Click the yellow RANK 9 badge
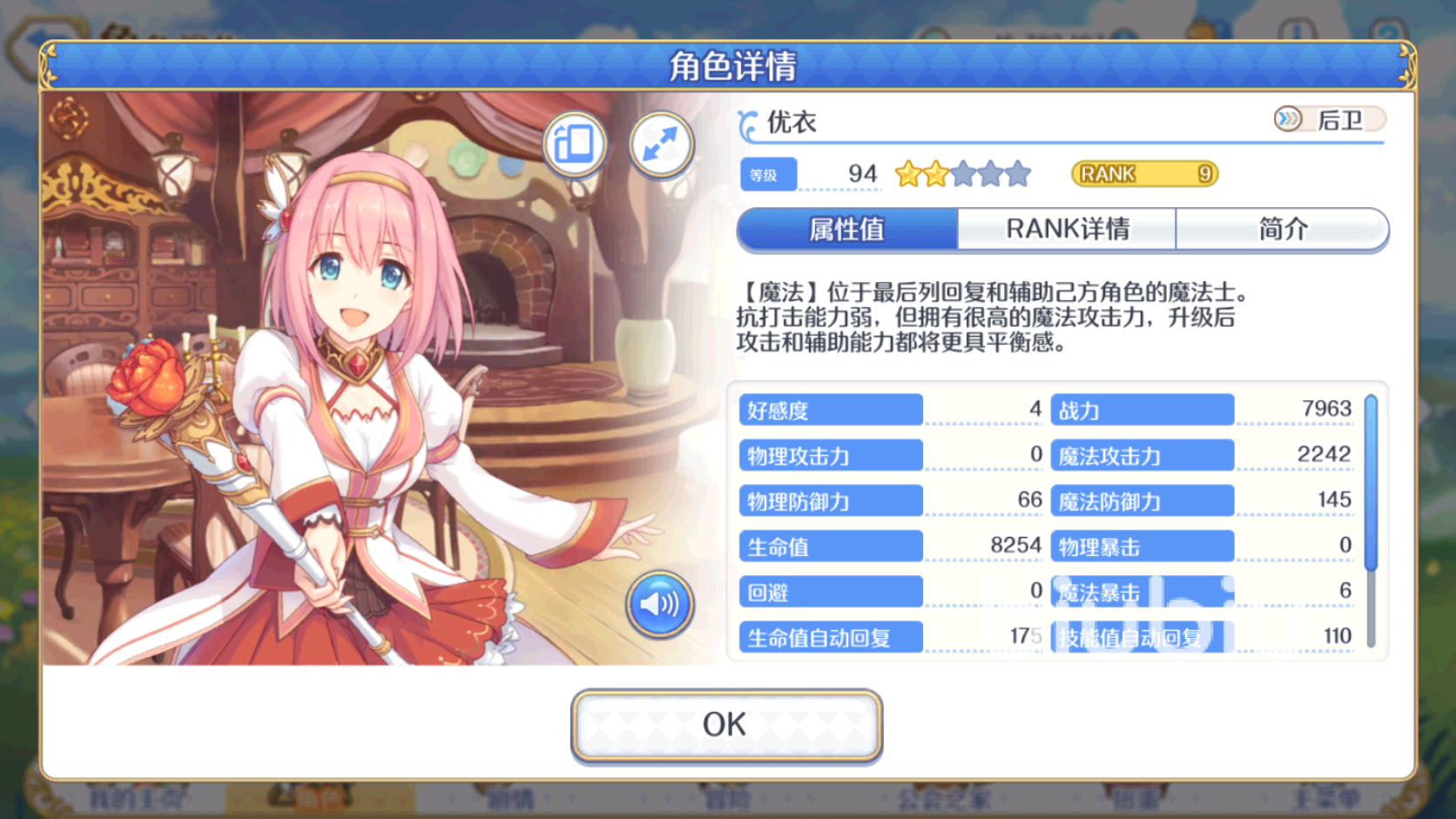The image size is (1456, 819). coord(1144,174)
